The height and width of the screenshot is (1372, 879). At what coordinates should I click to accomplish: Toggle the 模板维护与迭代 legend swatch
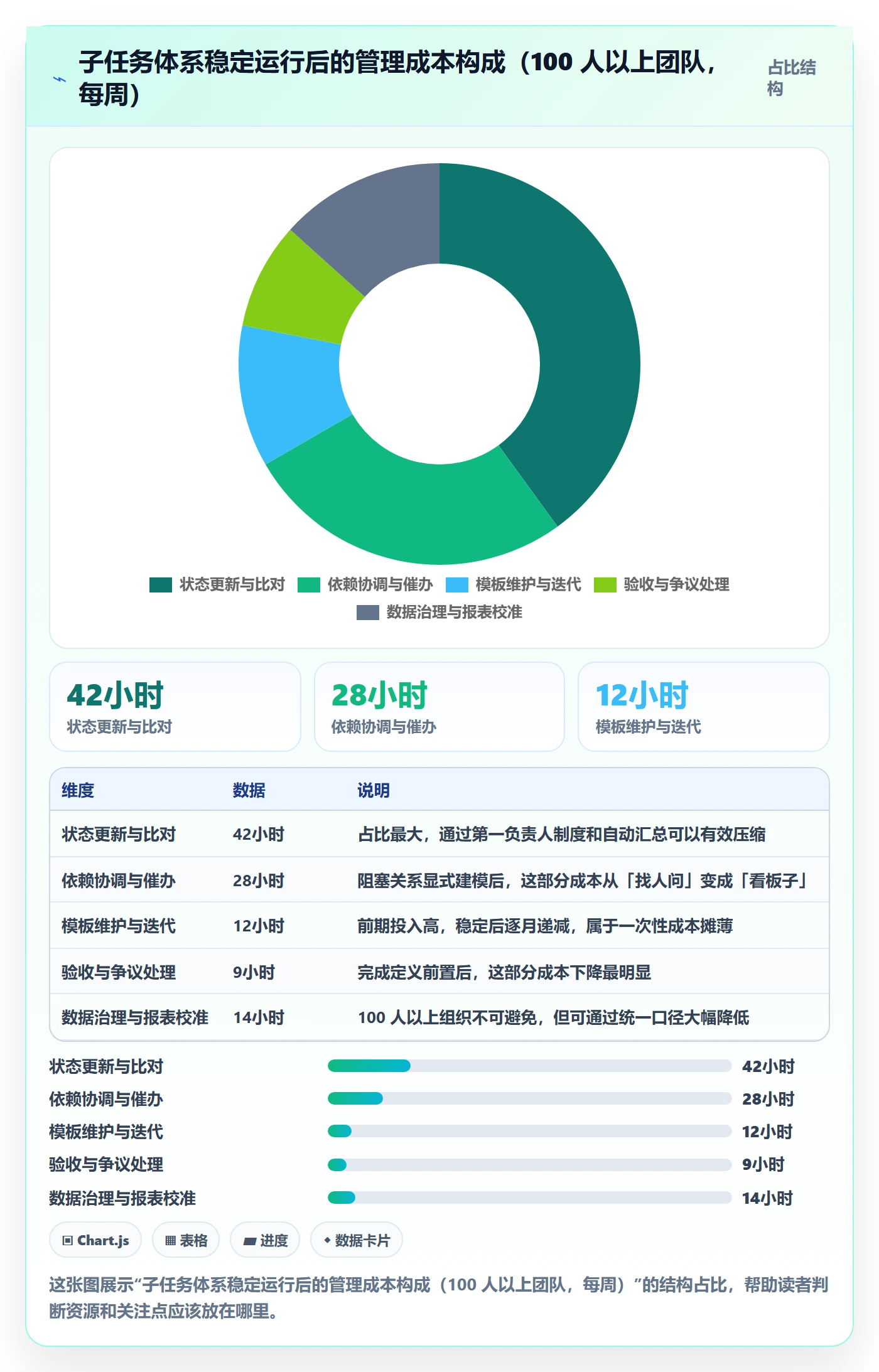pyautogui.click(x=457, y=585)
